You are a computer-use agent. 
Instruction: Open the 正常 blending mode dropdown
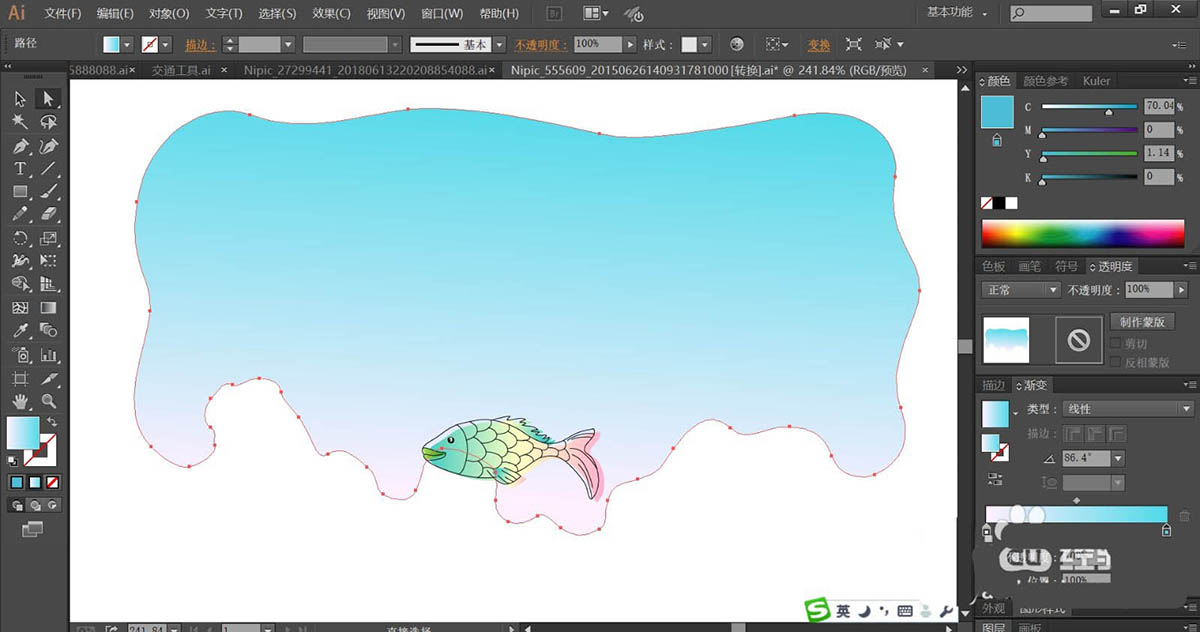click(x=1020, y=289)
